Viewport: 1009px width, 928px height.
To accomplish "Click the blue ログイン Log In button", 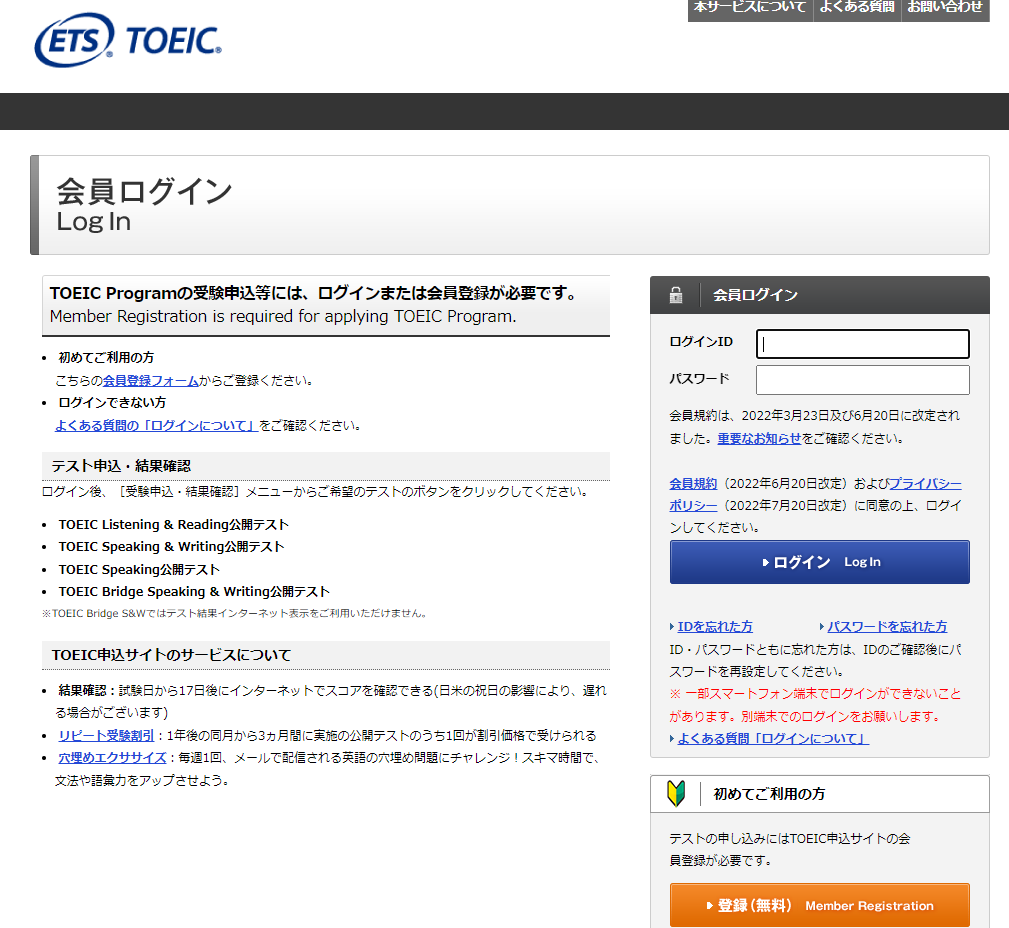I will 819,562.
